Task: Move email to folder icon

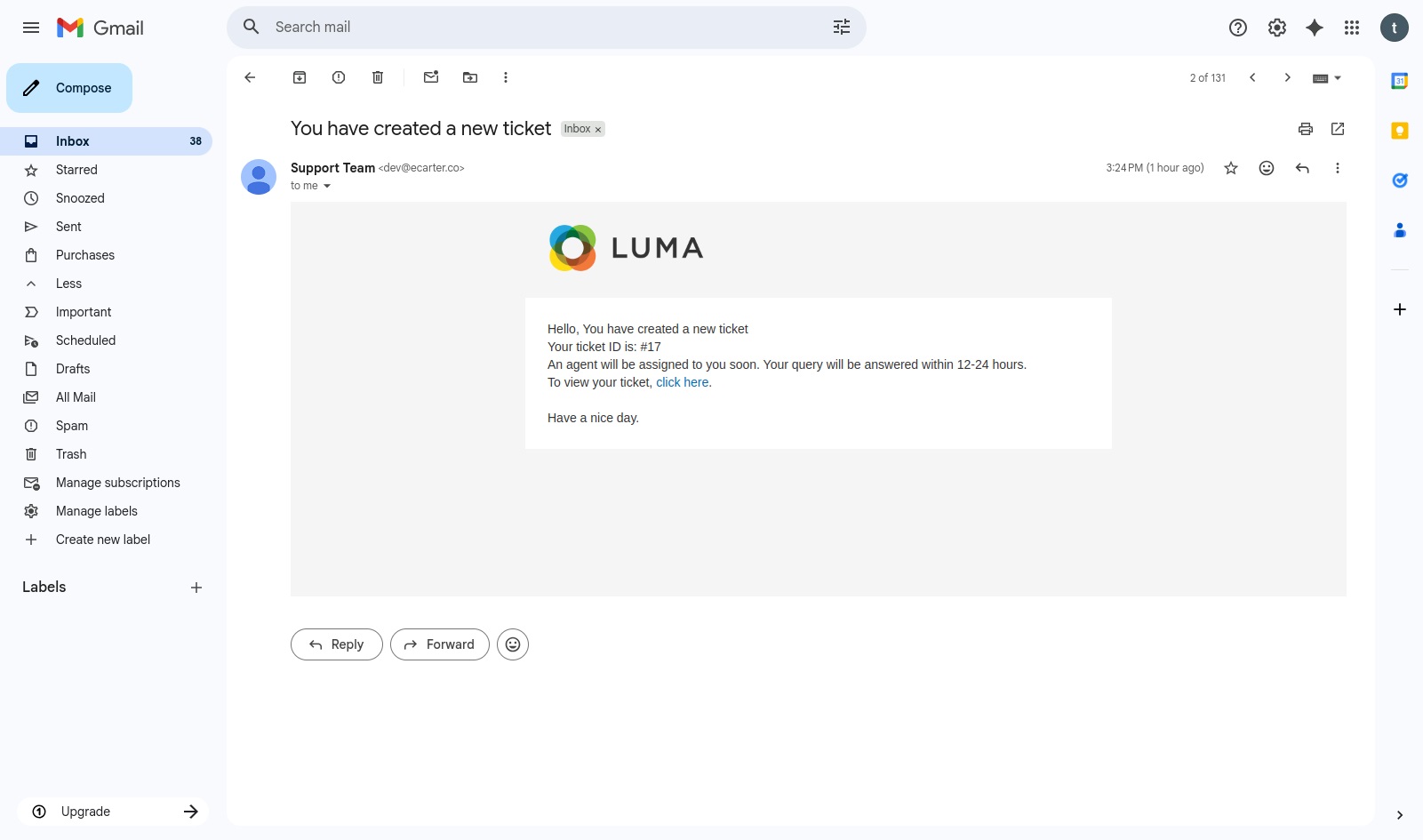Action: (470, 77)
